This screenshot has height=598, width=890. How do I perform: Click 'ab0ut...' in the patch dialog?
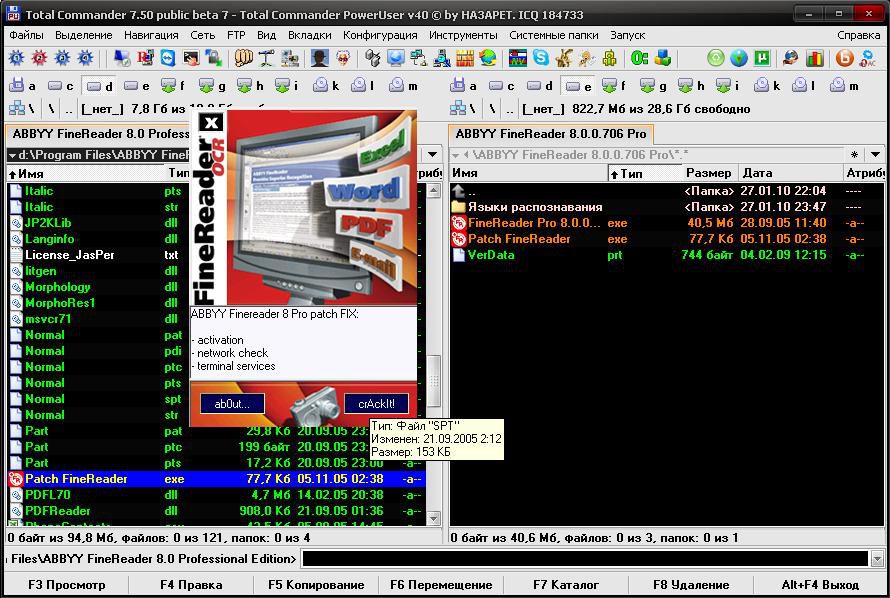(x=232, y=403)
